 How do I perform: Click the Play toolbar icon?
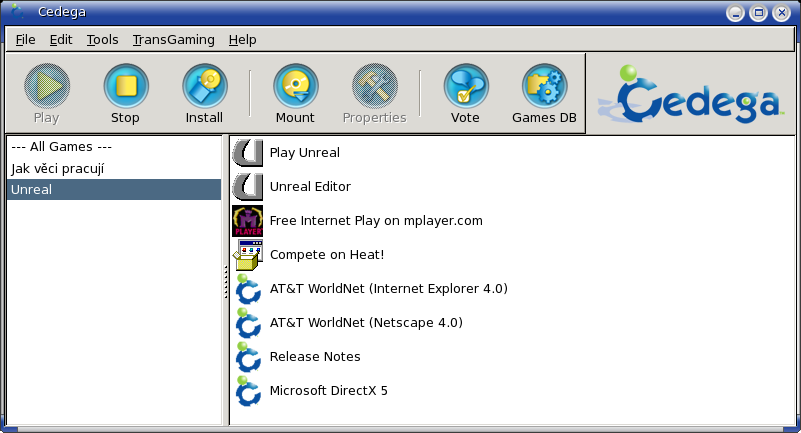(x=47, y=86)
